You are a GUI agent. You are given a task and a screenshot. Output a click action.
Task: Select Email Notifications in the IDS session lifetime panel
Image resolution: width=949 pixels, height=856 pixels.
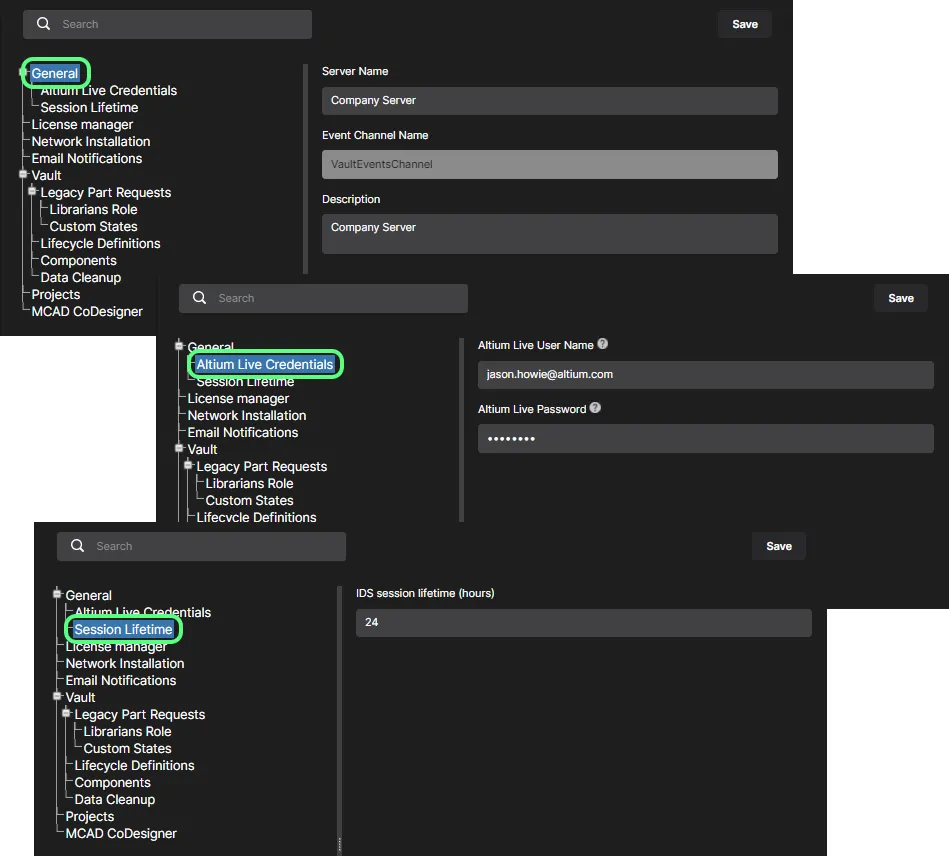pyautogui.click(x=121, y=680)
